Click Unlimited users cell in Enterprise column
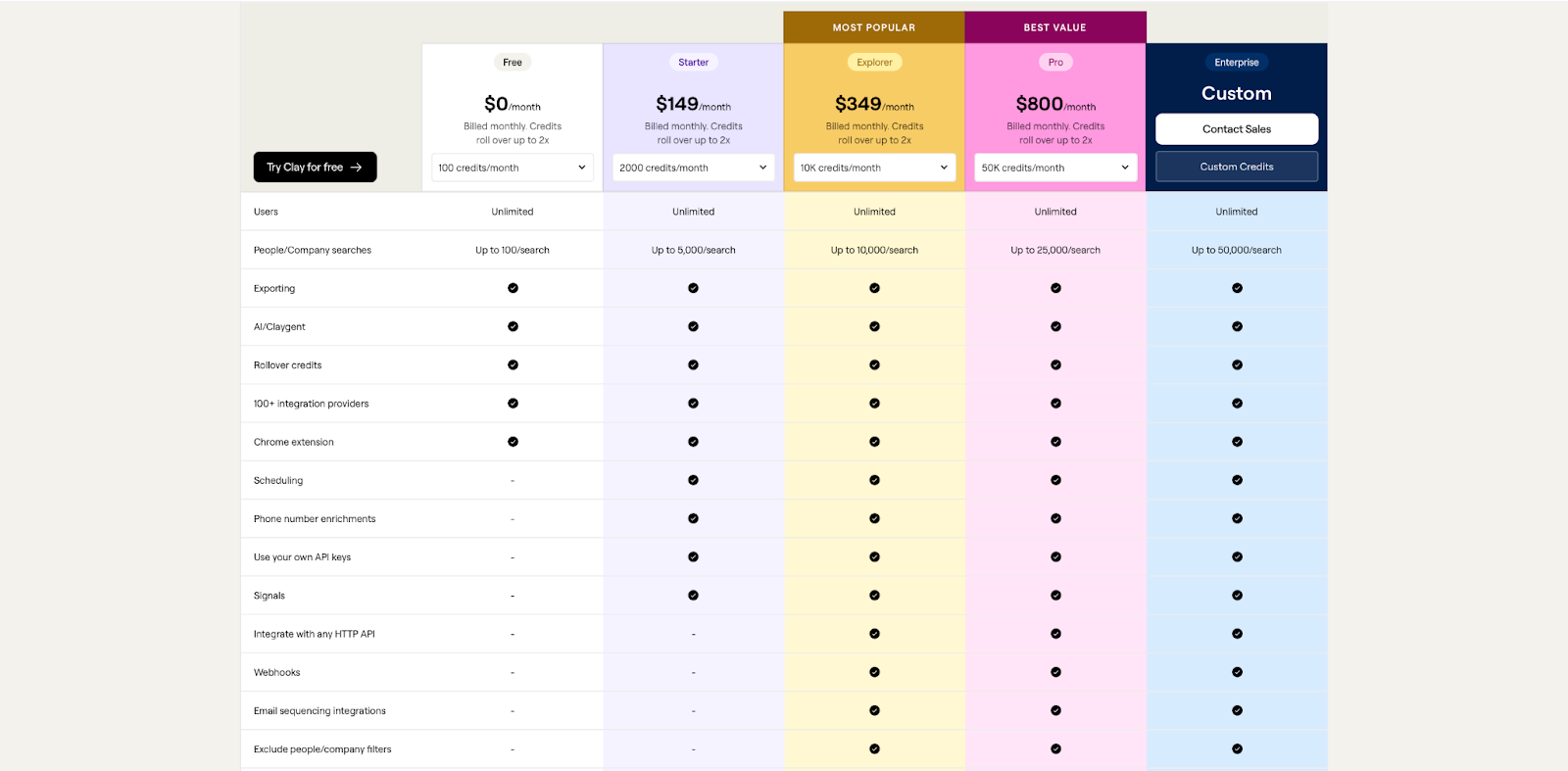This screenshot has width=1568, height=771. (1237, 212)
